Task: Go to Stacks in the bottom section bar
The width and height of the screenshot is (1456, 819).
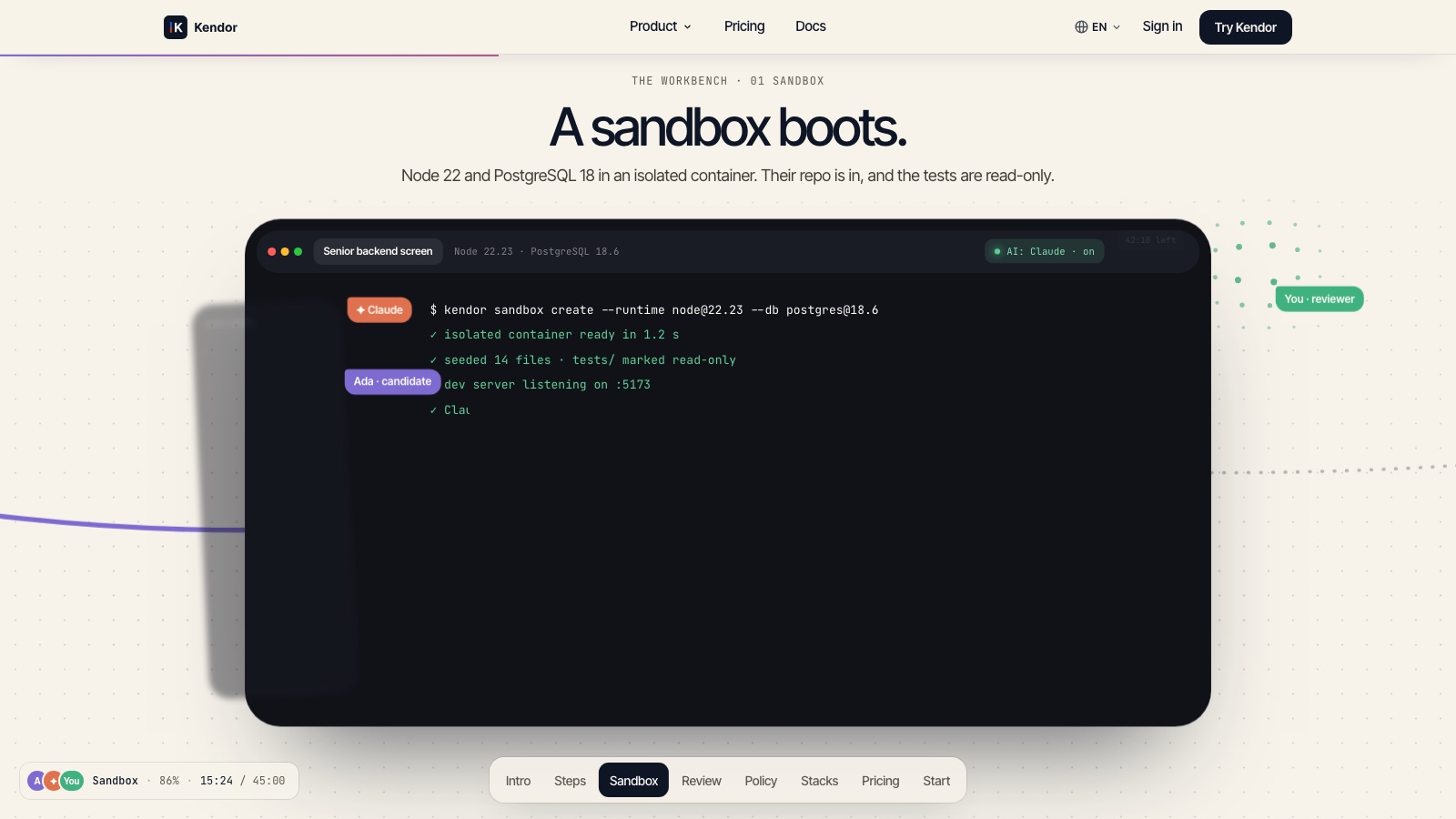Action: click(819, 781)
